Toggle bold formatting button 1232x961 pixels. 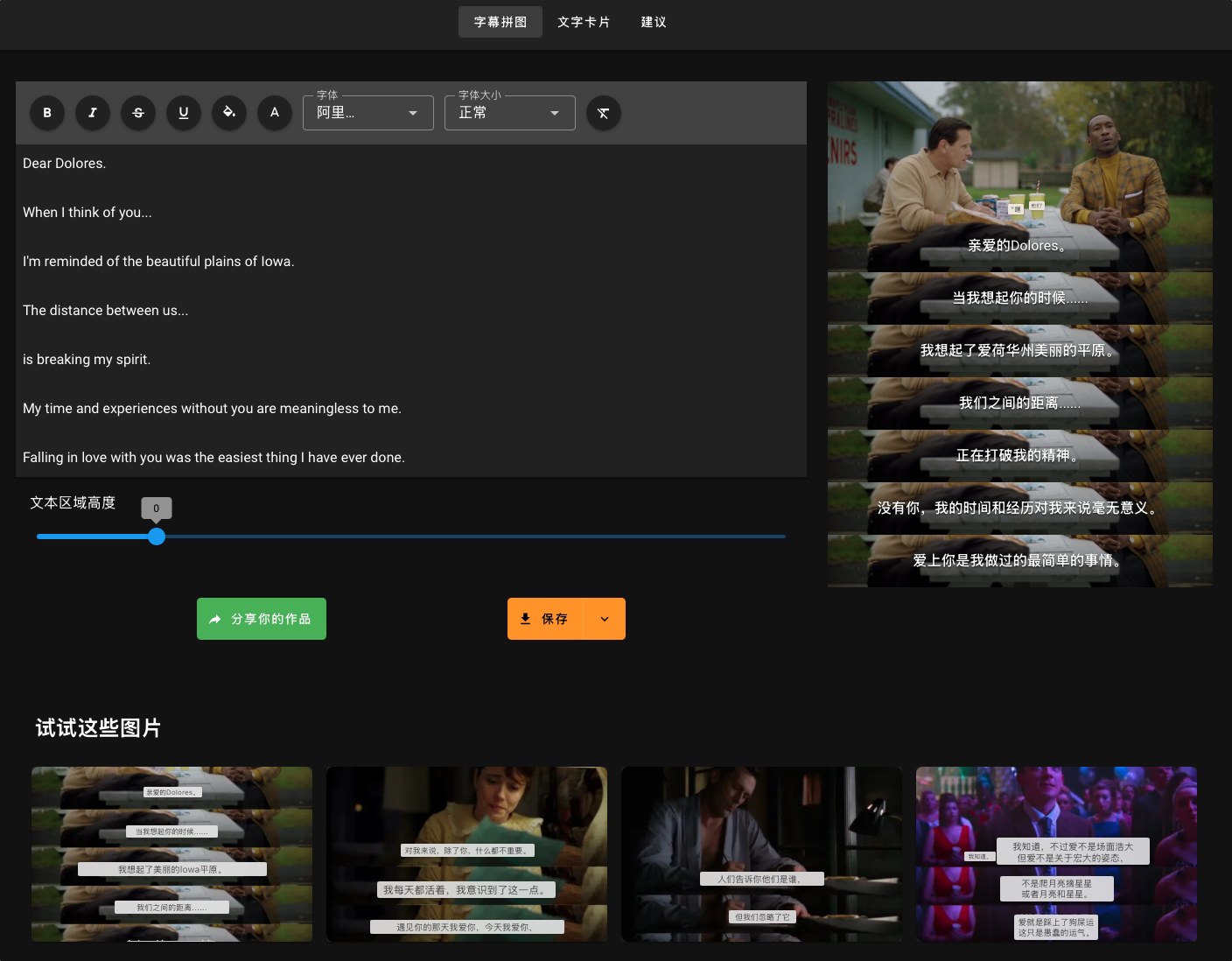coord(47,113)
